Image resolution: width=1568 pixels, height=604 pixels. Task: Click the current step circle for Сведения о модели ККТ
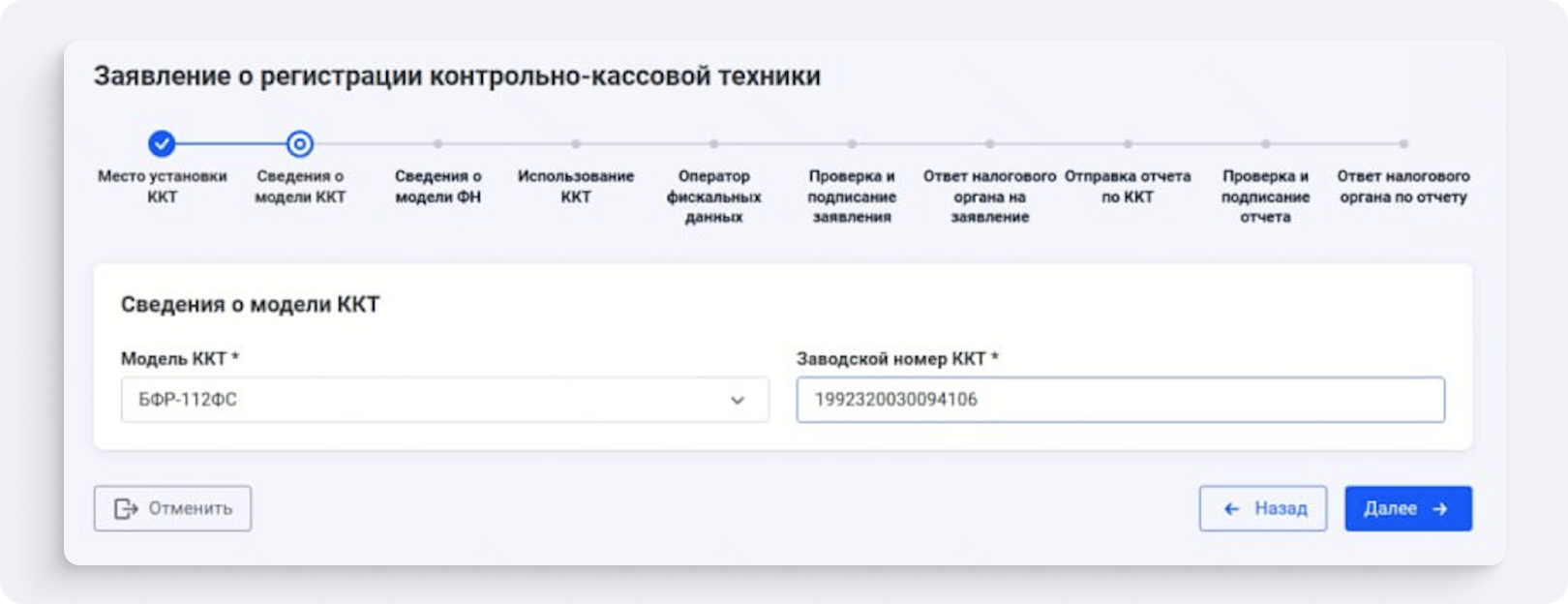tap(300, 144)
